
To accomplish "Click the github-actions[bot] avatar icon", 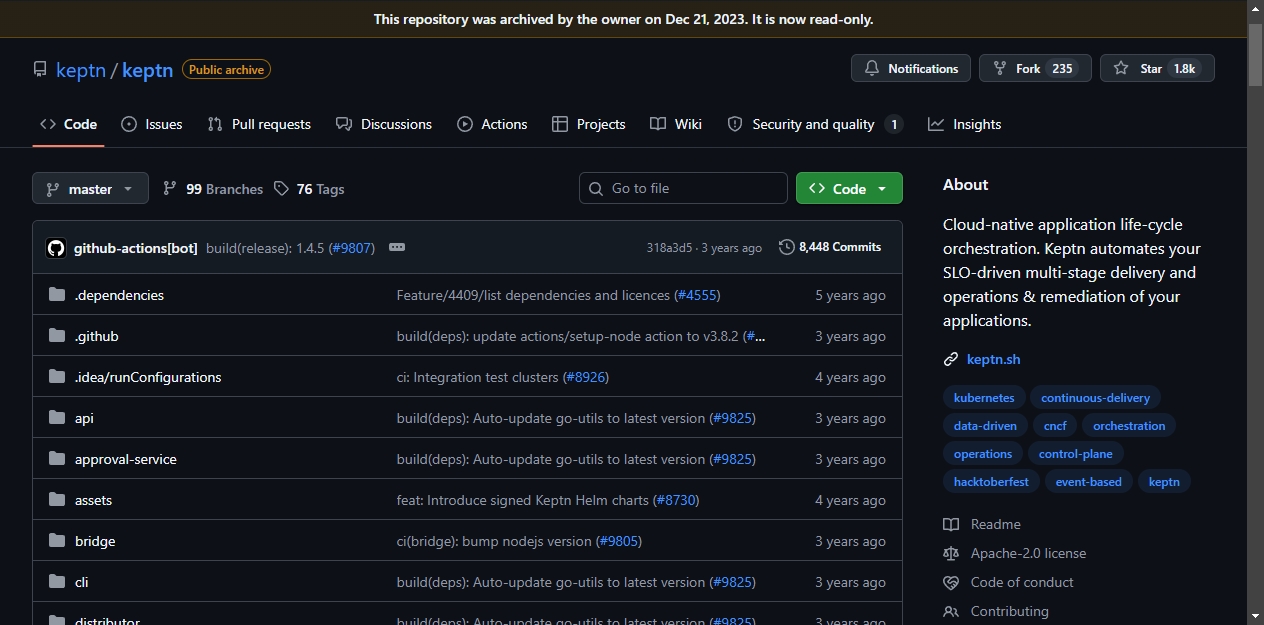I will point(56,248).
